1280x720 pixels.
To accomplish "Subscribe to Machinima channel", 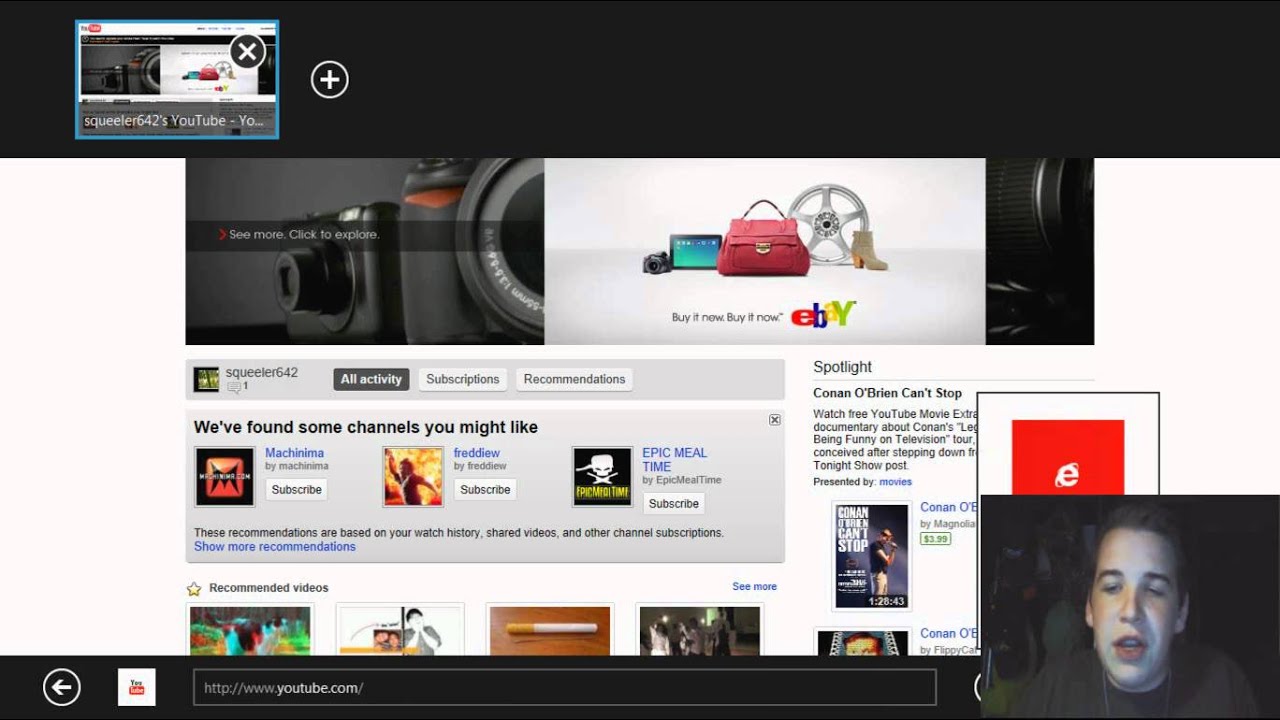I will [296, 489].
